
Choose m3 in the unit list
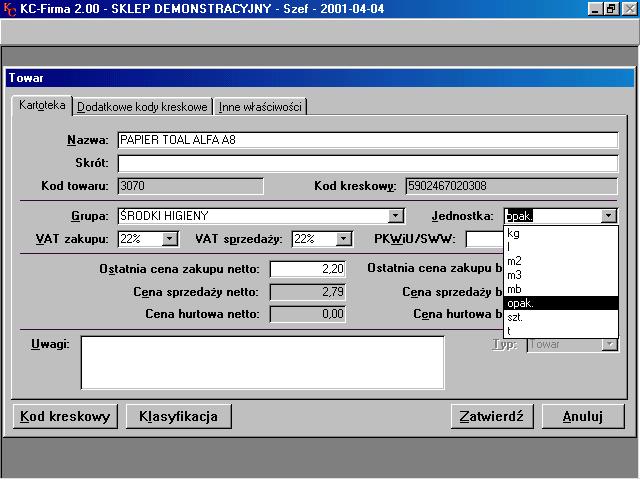click(561, 275)
